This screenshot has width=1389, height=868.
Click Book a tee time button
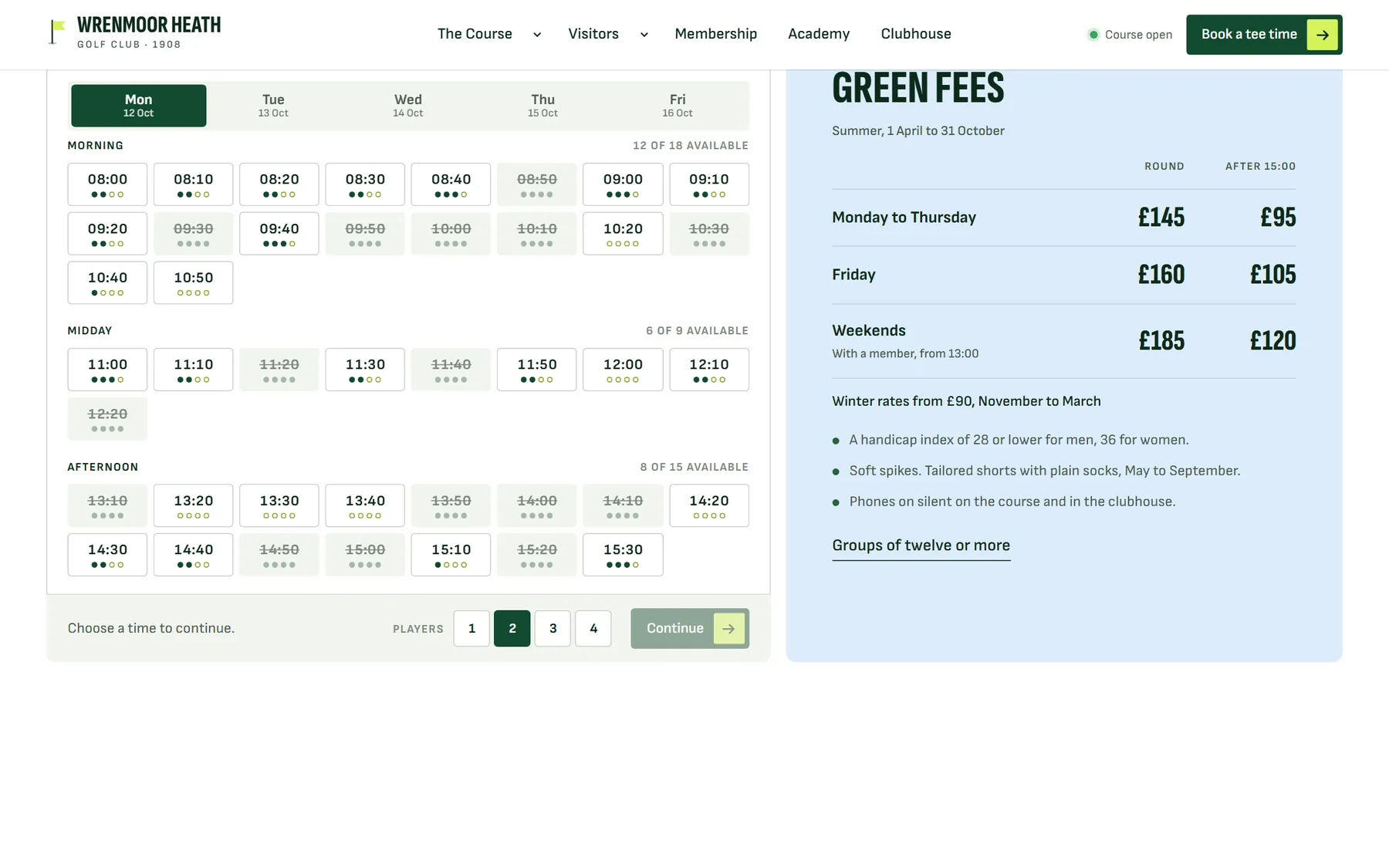tap(1264, 35)
